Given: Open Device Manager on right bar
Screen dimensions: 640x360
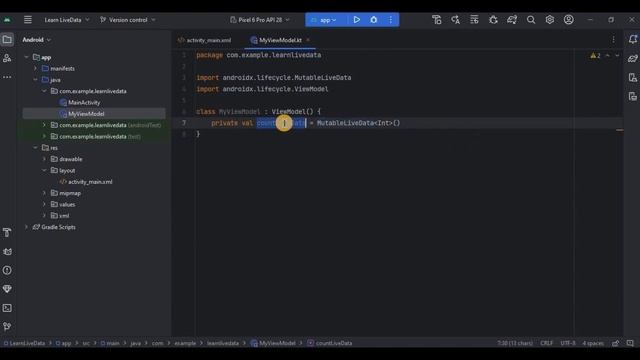Looking at the screenshot, I should pyautogui.click(x=633, y=78).
